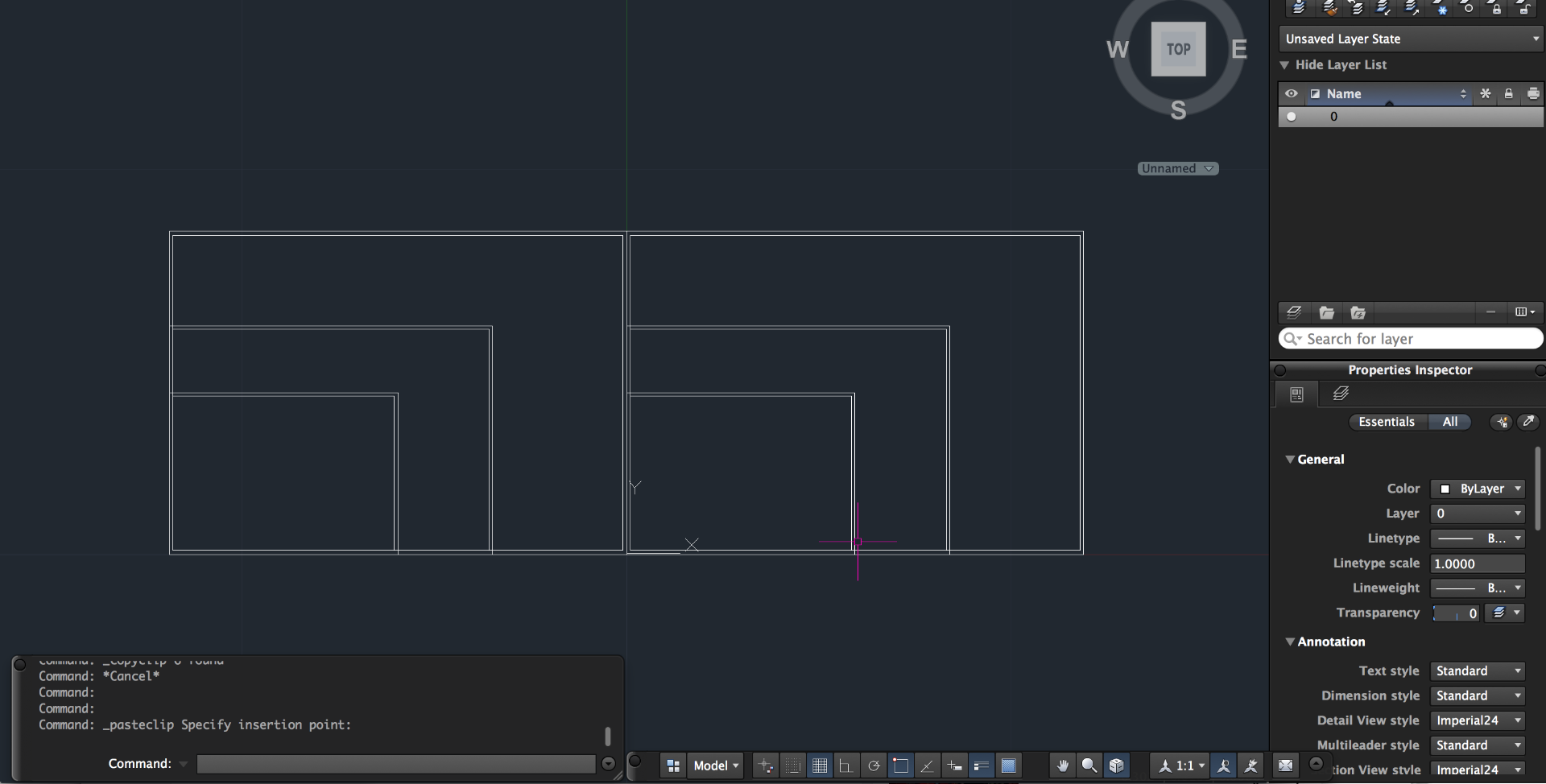Click the Layer Isolate icon
Viewport: 1546px width, 784px height.
click(x=1383, y=7)
